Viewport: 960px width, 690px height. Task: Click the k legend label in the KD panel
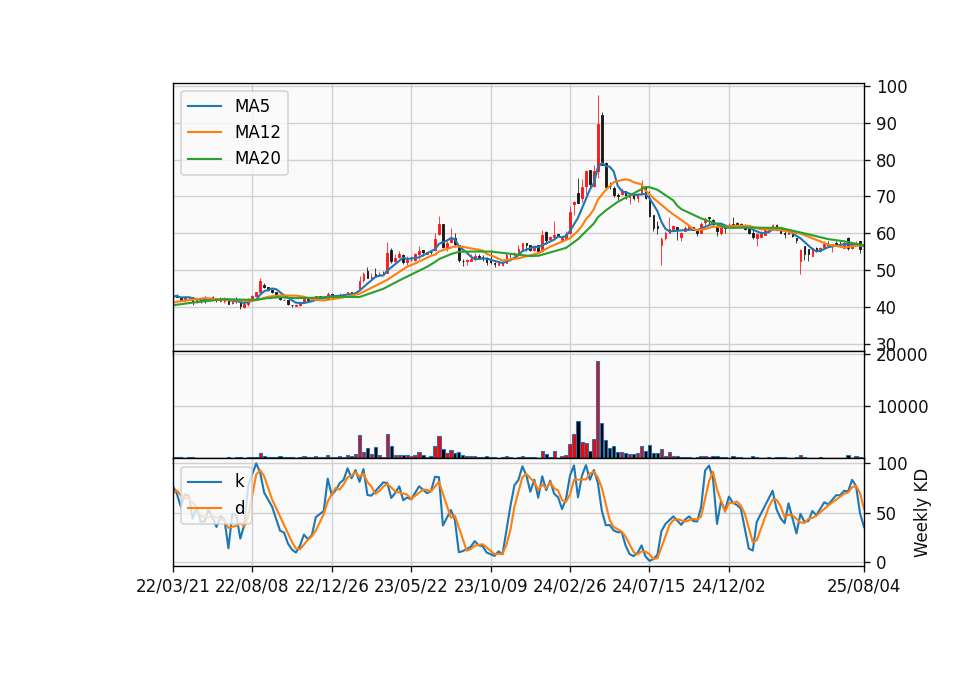239,481
